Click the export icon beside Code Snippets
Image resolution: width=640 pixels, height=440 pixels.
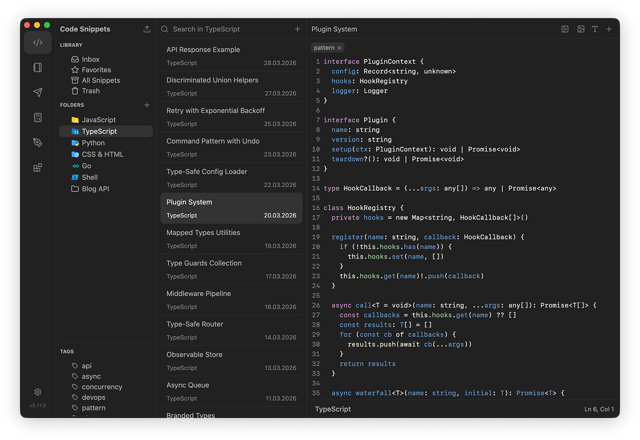tap(147, 29)
